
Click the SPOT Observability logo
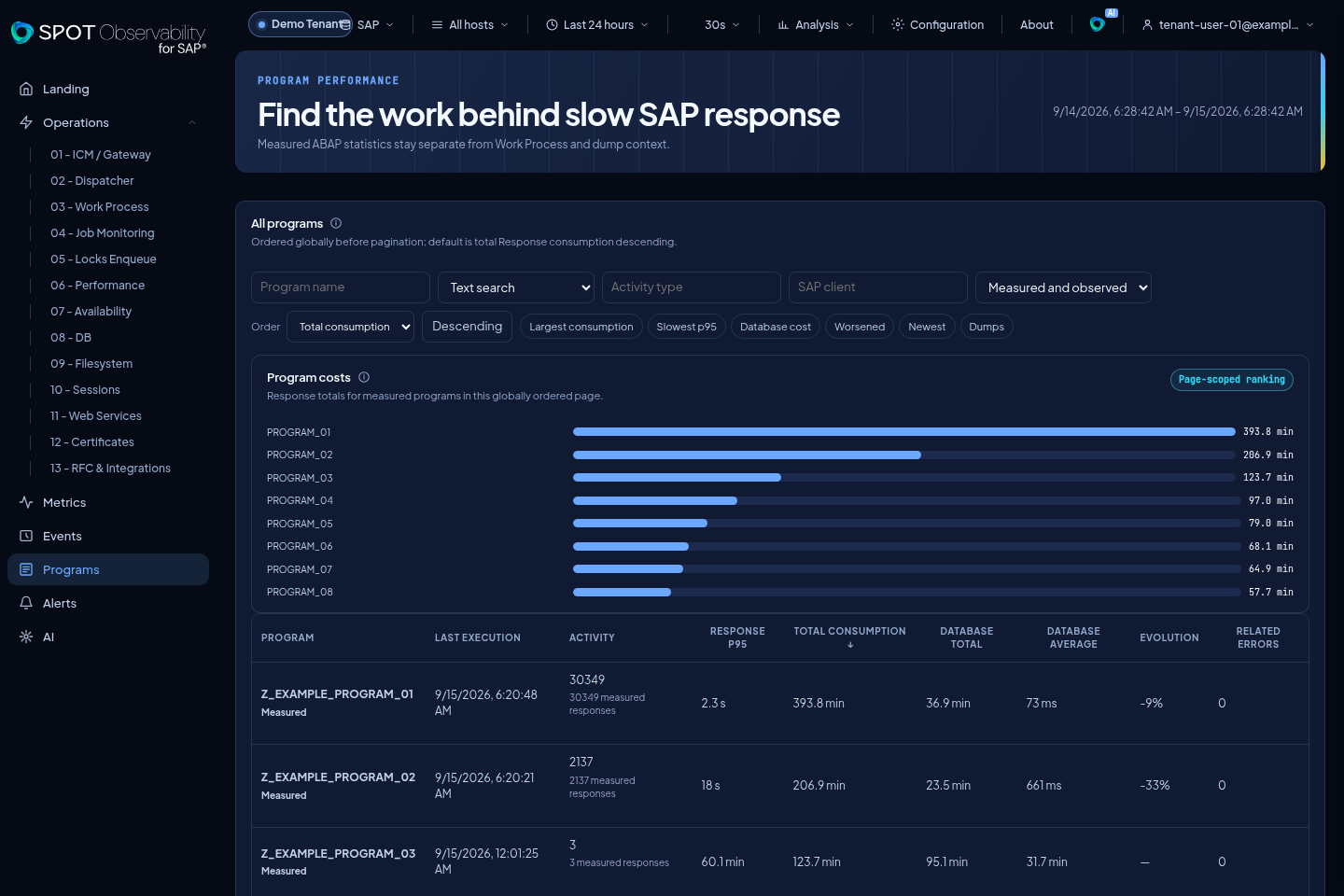(108, 36)
